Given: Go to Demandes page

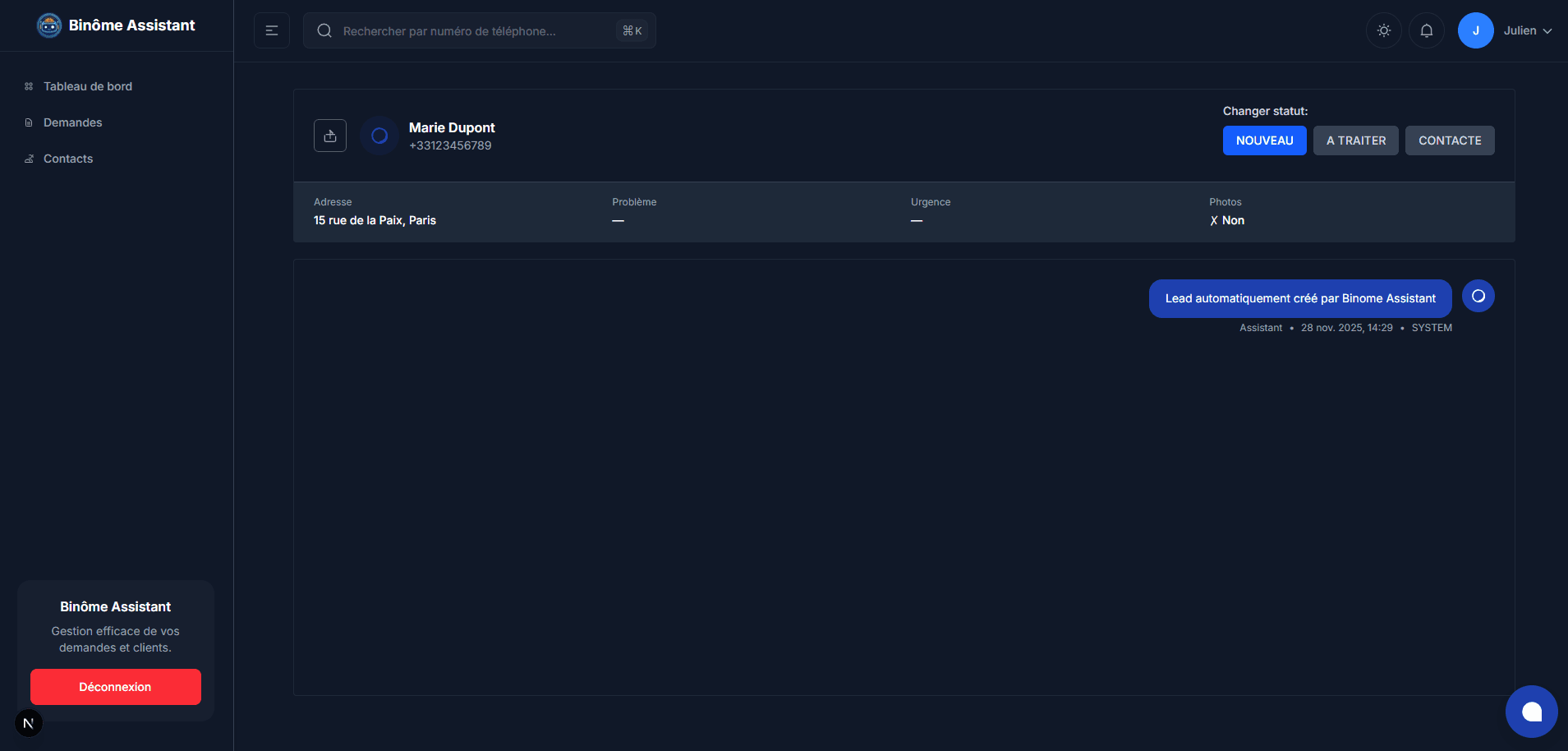Looking at the screenshot, I should click(x=72, y=122).
